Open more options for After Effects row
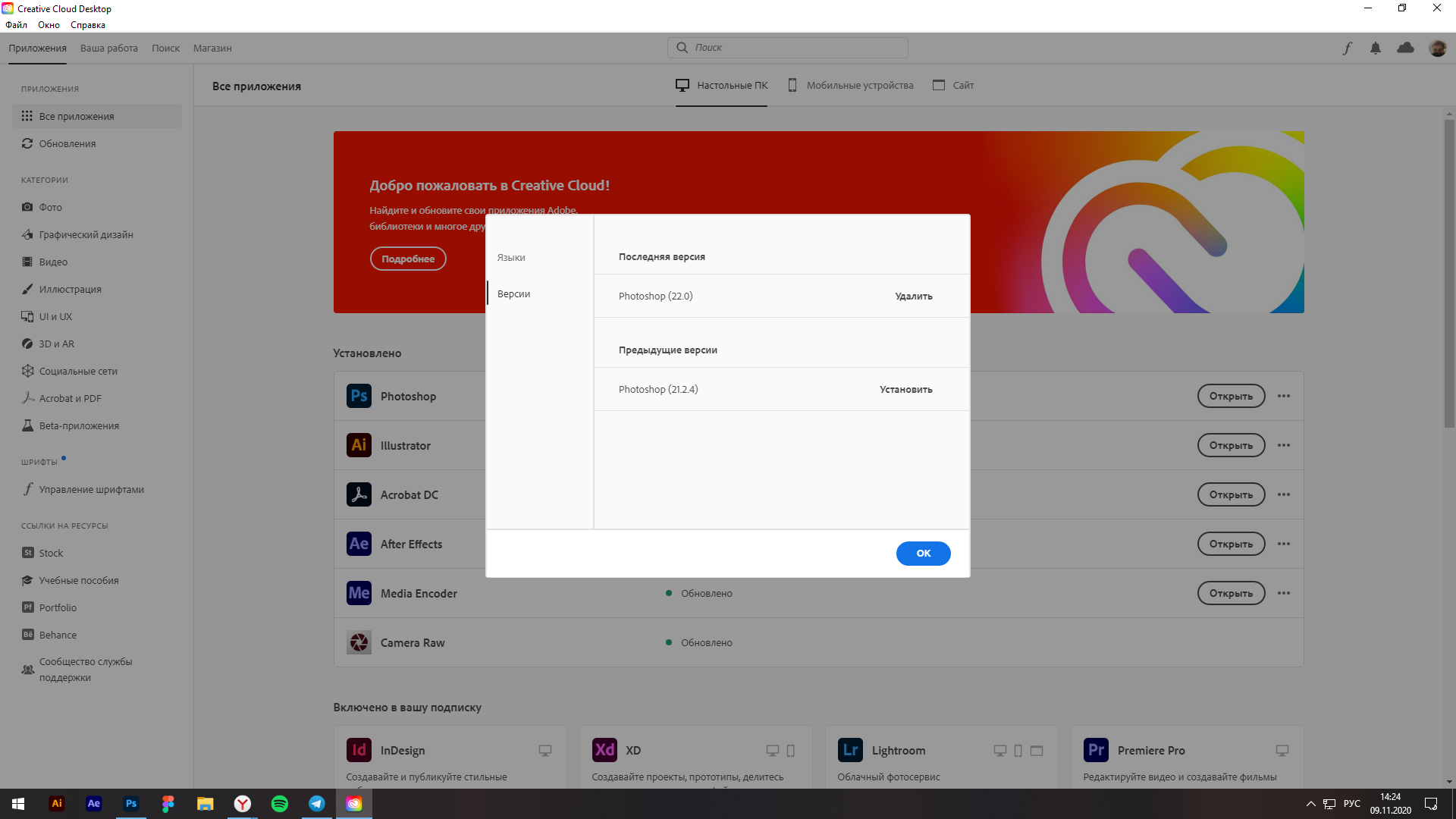 tap(1283, 544)
